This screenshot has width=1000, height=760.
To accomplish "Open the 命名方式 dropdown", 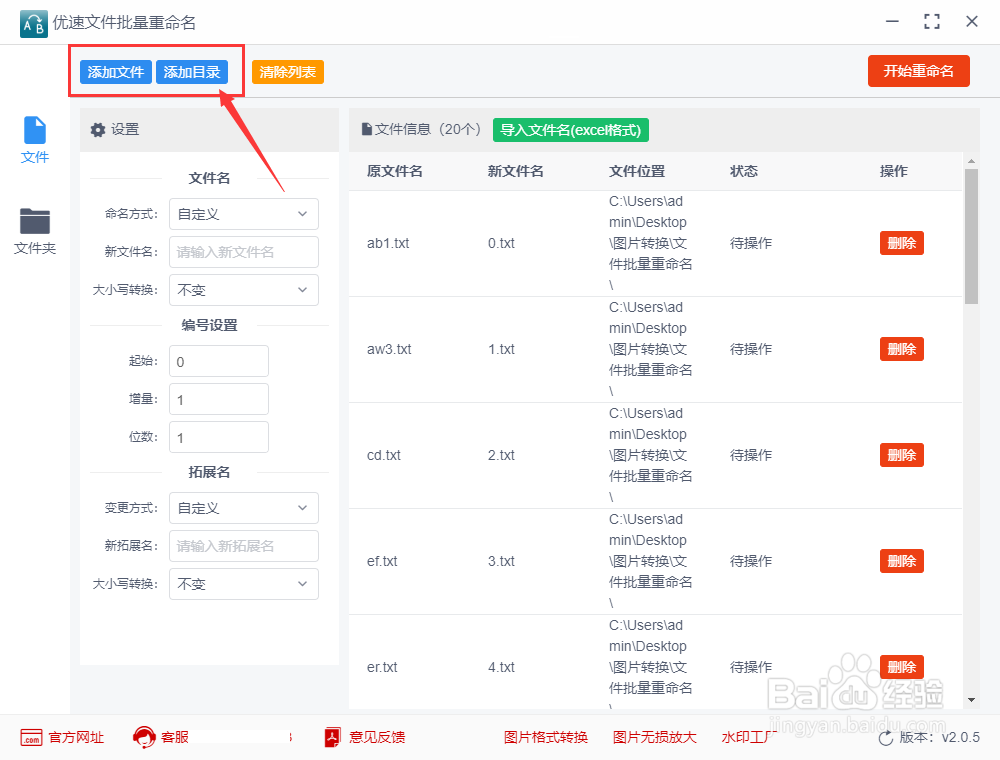I will pyautogui.click(x=244, y=214).
